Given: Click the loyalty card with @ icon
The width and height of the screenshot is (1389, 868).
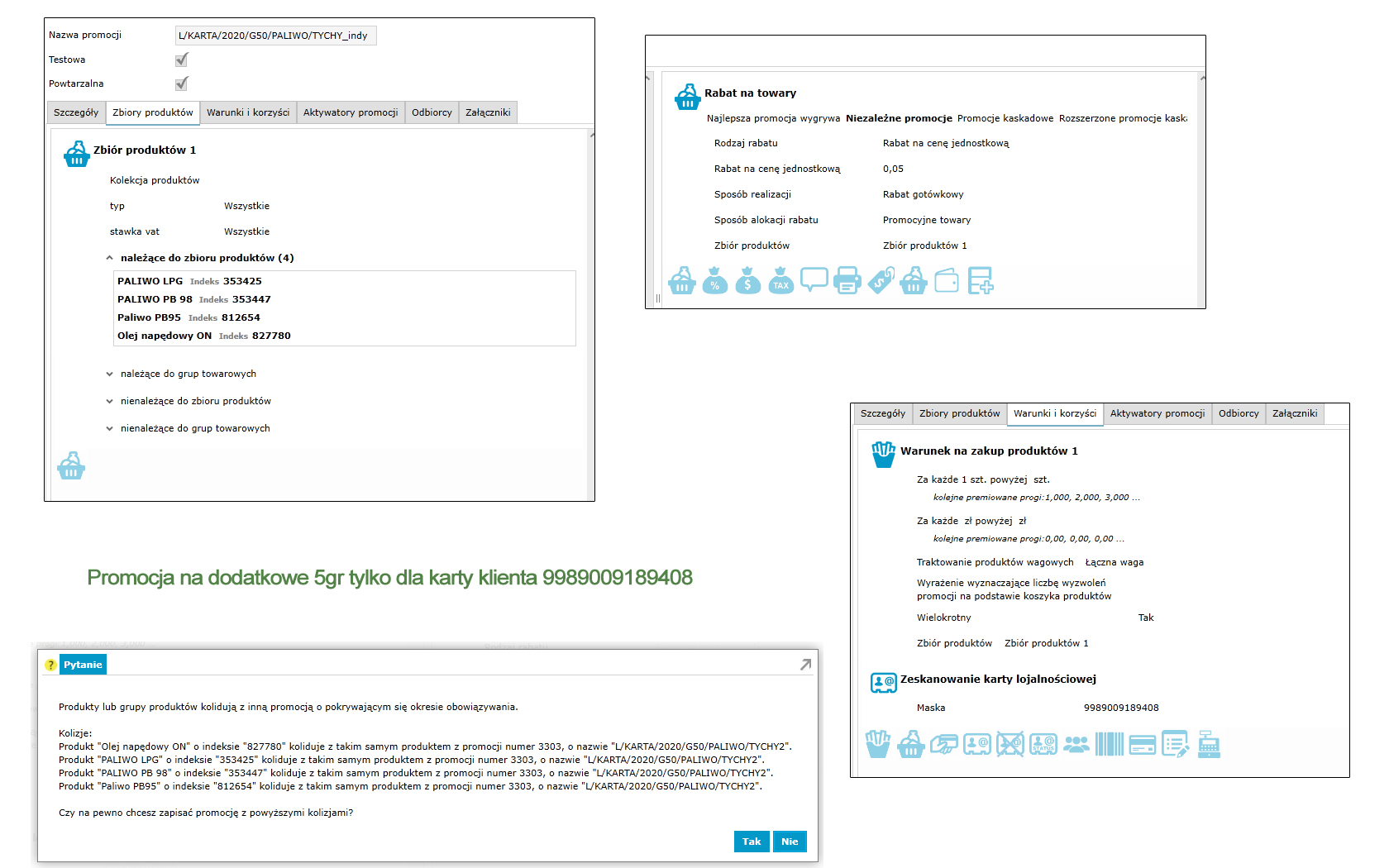Looking at the screenshot, I should point(977,745).
